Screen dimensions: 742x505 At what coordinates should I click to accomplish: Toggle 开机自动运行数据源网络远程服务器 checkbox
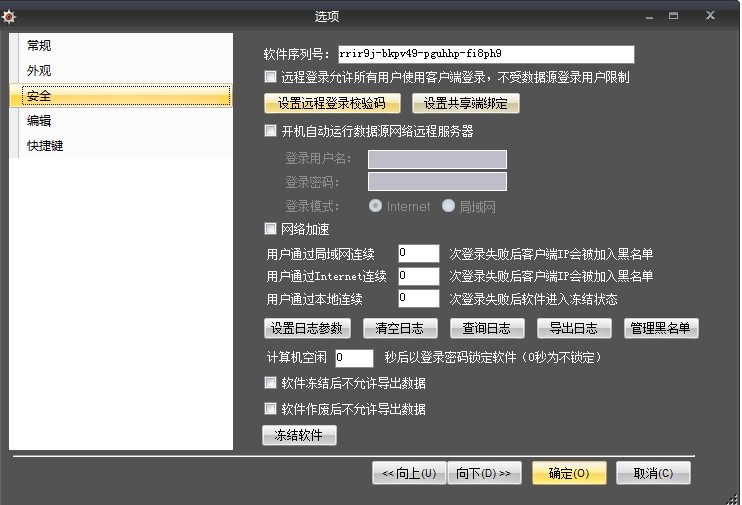[270, 131]
